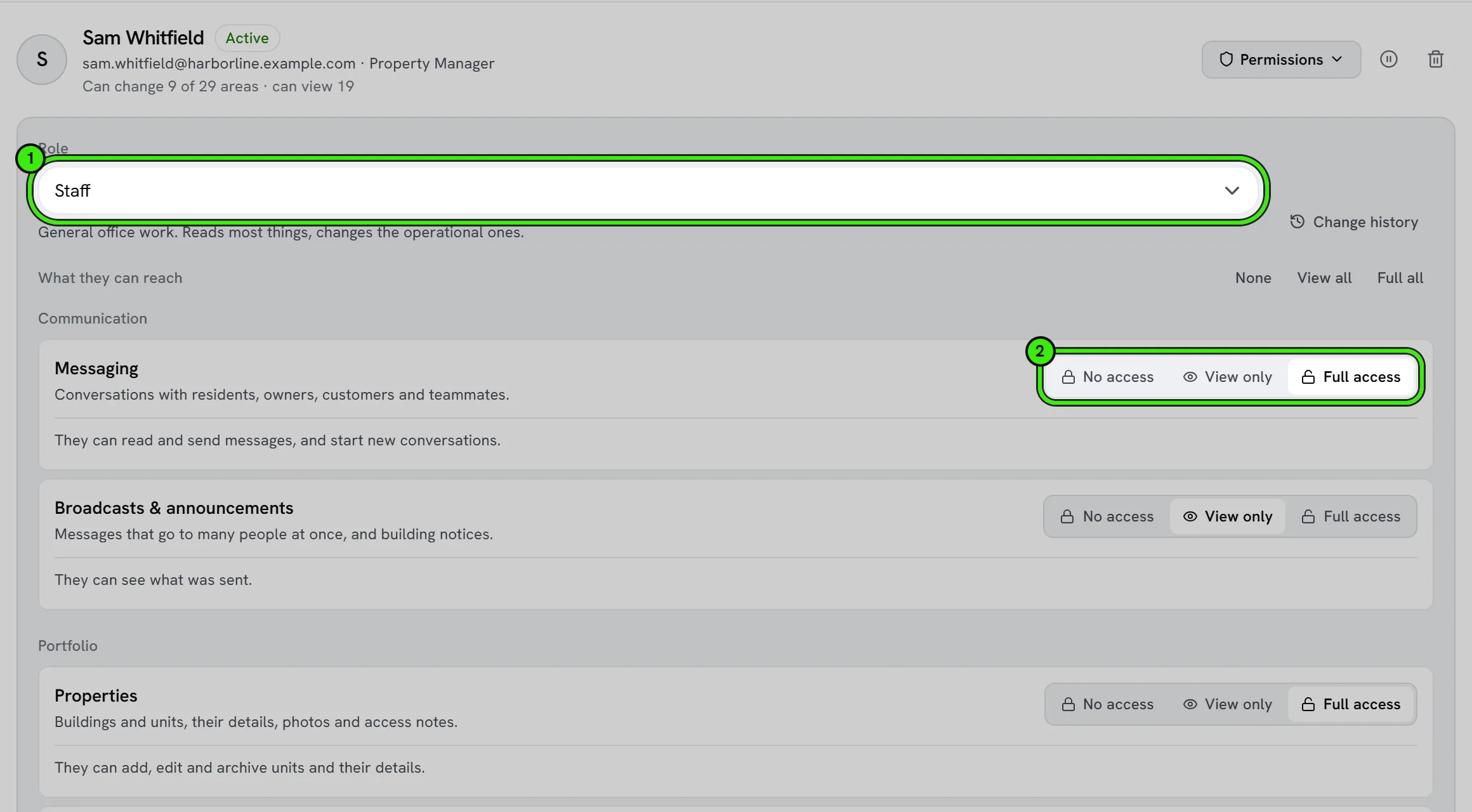Click the None bulk access option

tap(1253, 278)
